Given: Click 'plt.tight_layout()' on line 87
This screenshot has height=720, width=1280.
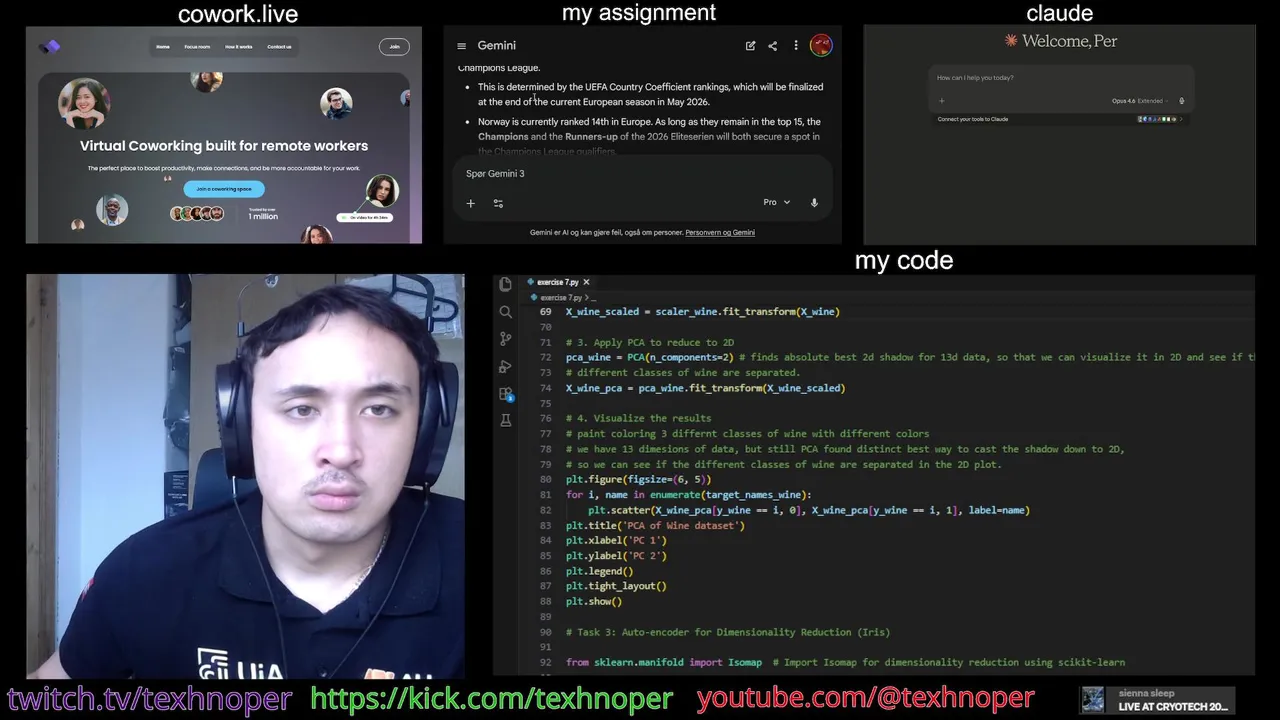Looking at the screenshot, I should pos(616,586).
